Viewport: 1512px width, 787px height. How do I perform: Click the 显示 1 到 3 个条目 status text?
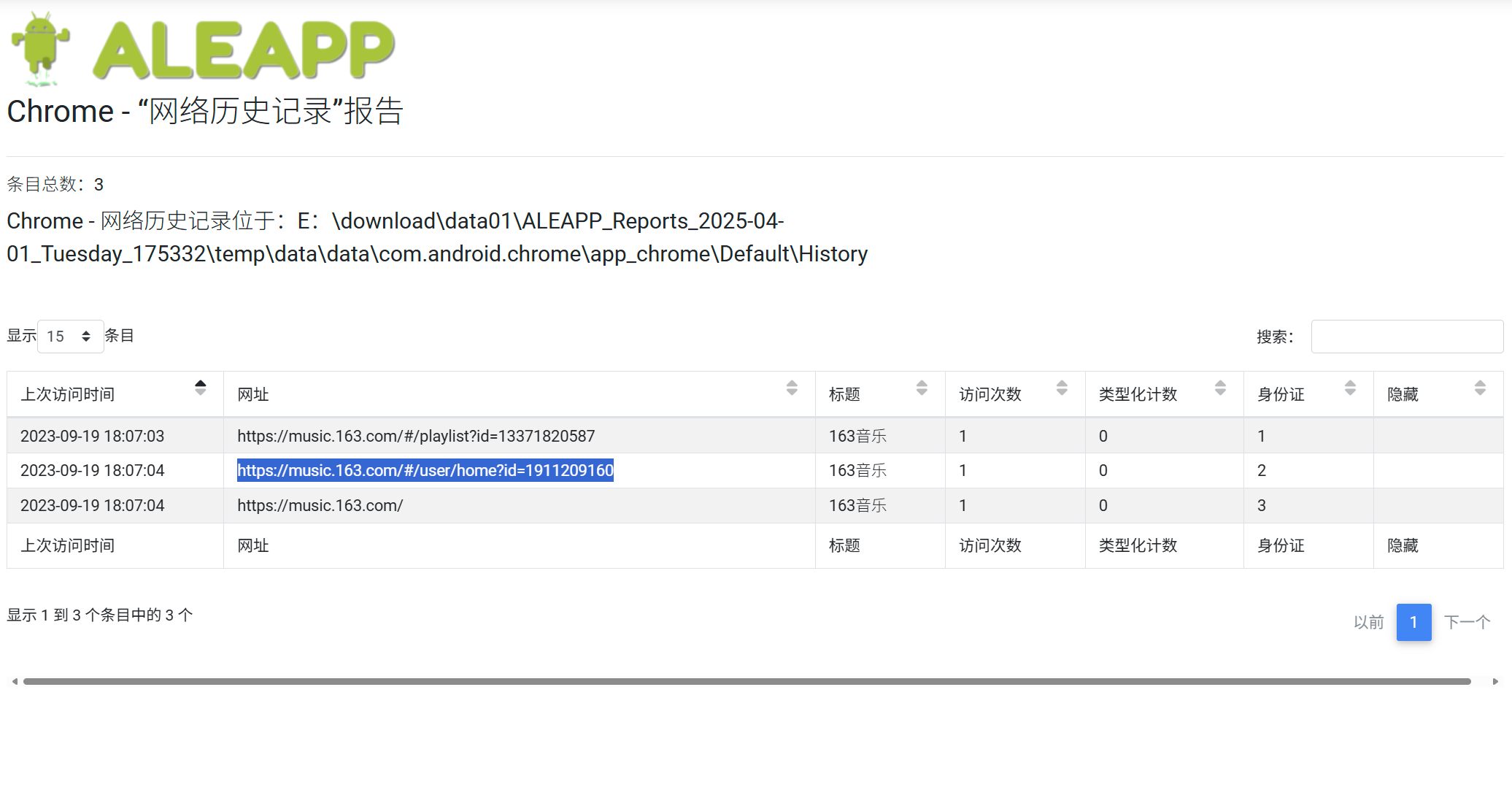click(100, 615)
